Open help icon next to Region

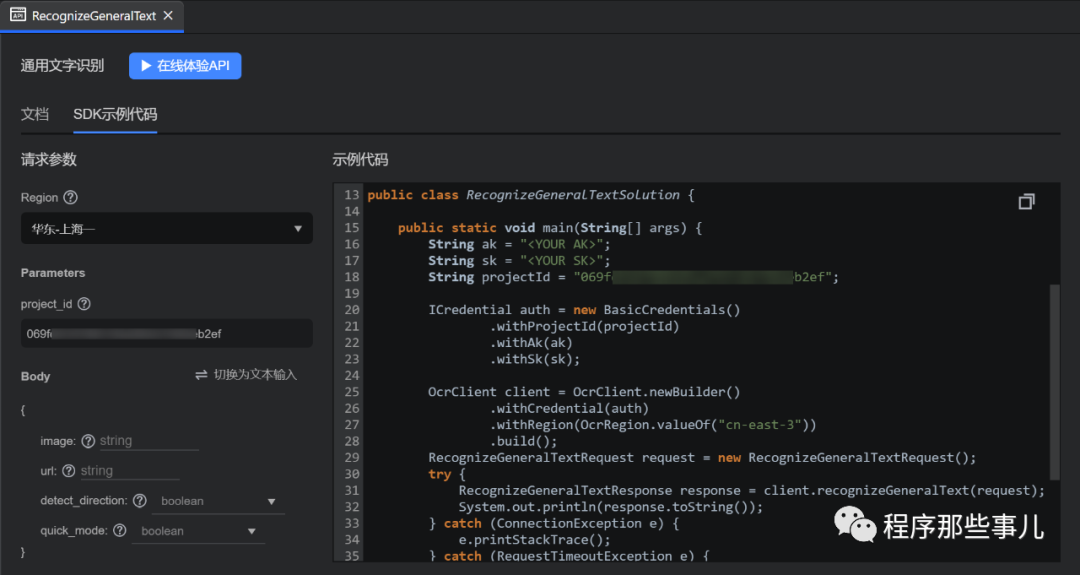point(70,198)
